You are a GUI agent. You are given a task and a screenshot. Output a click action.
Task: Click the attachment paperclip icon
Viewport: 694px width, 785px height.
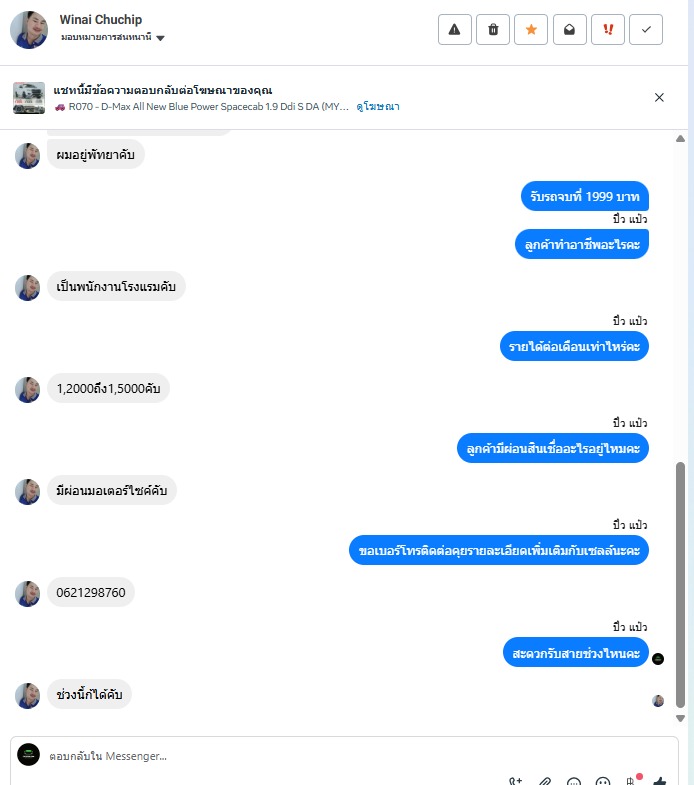point(545,781)
